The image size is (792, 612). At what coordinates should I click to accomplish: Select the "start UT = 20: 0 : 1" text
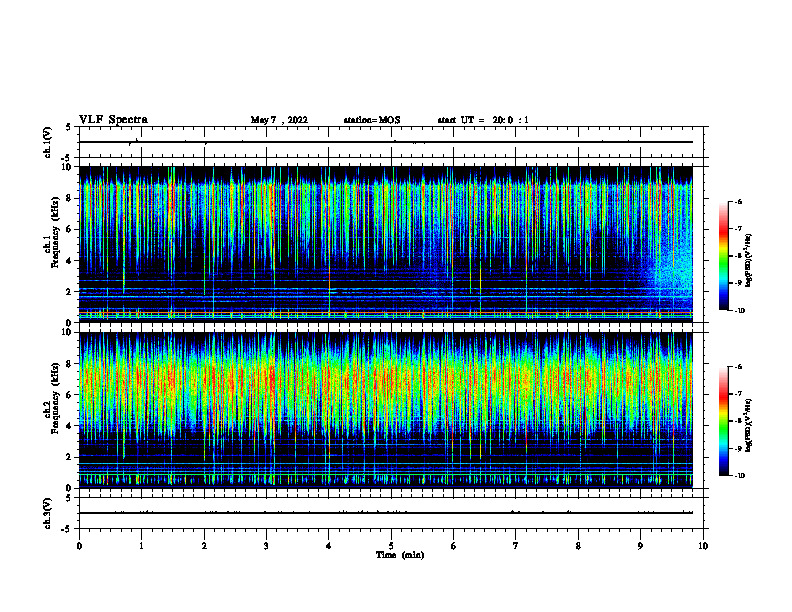[483, 120]
